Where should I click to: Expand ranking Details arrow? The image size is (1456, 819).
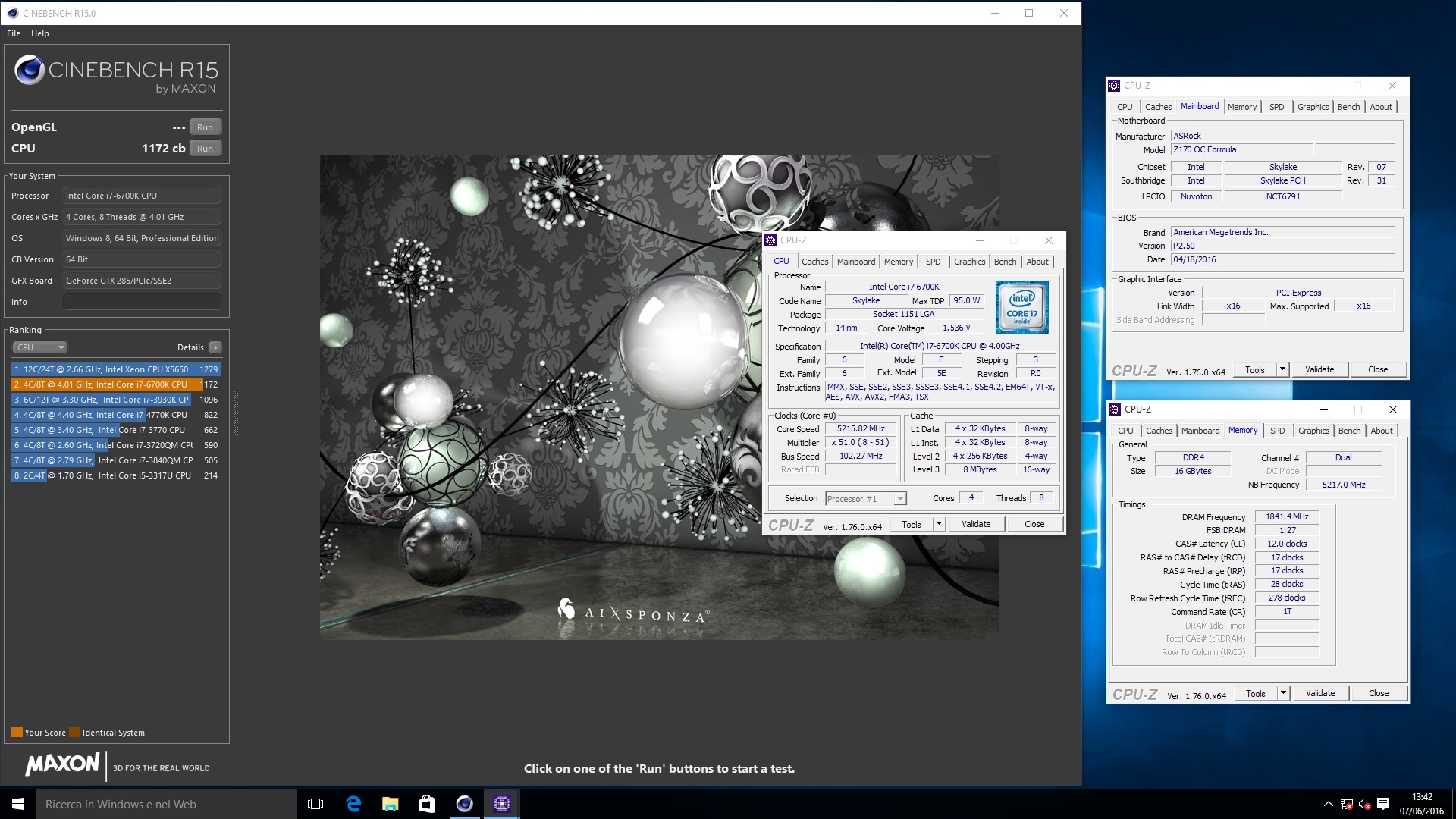215,347
